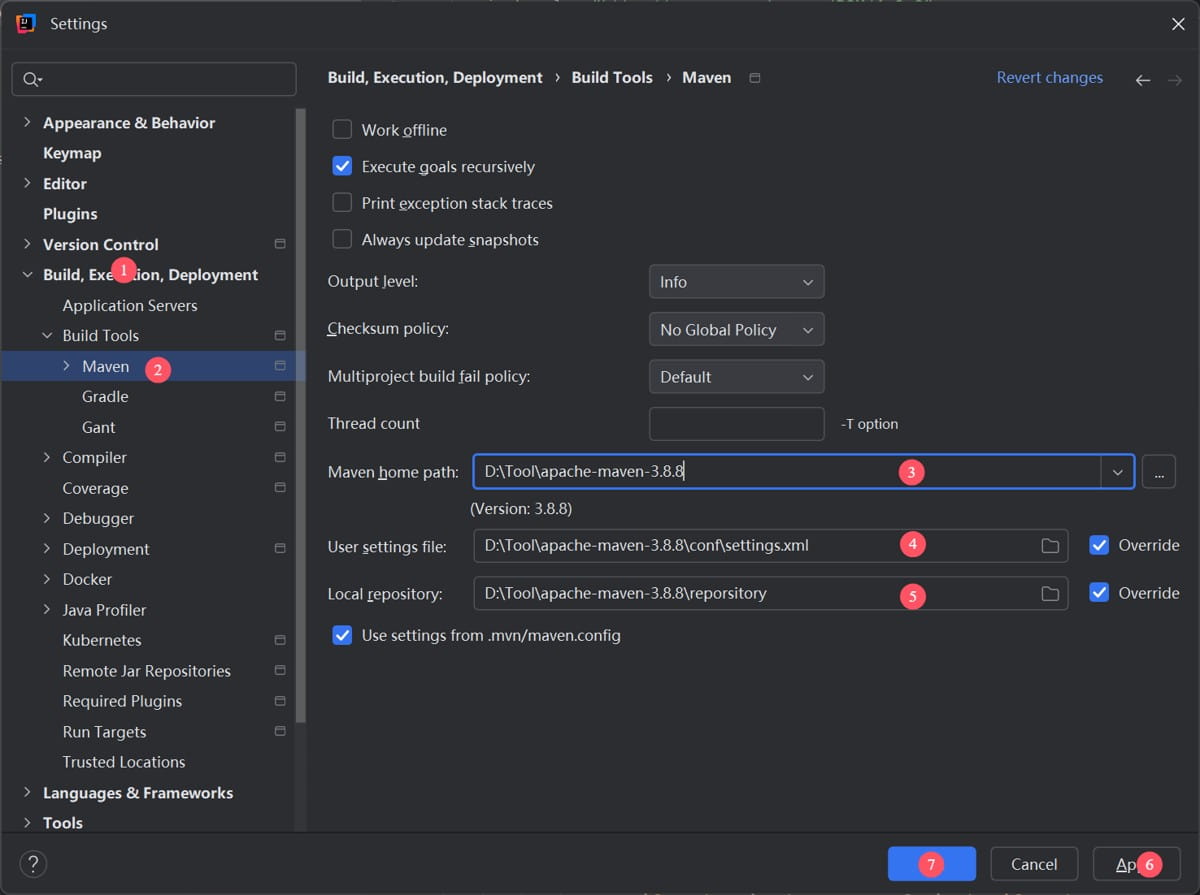Uncheck Use settings from .mvn/maven.config

coord(342,635)
